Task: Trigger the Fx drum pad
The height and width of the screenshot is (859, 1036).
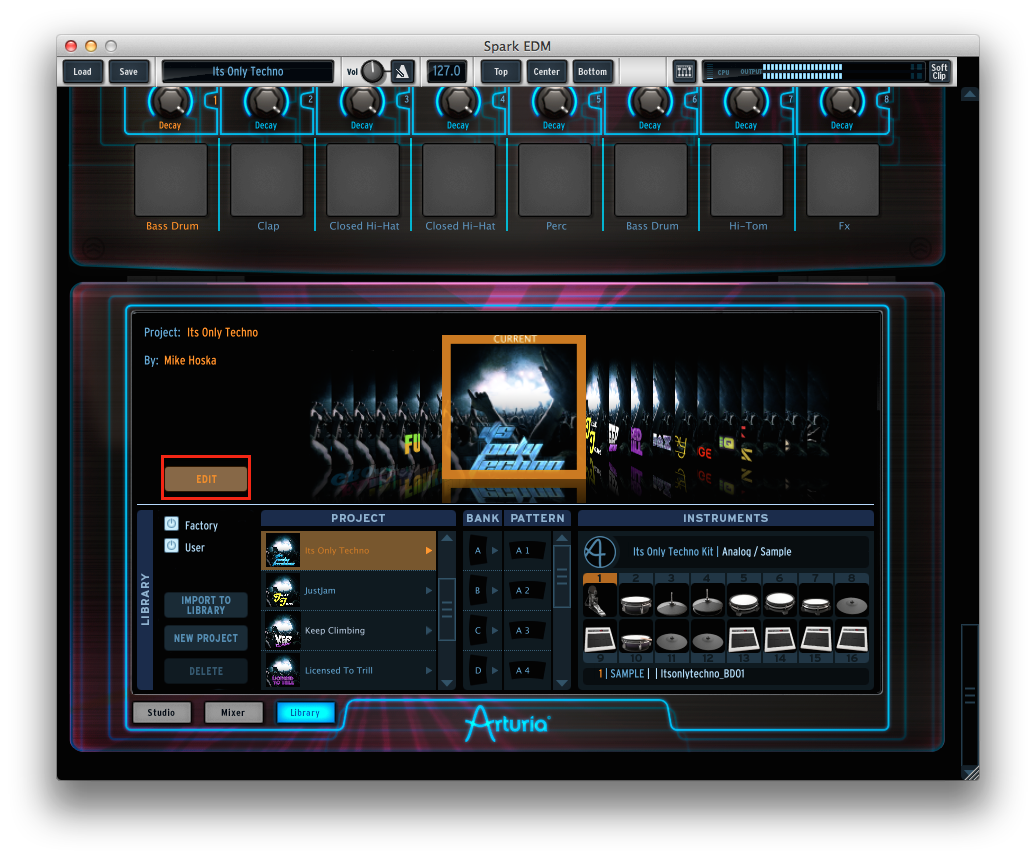Action: [843, 180]
